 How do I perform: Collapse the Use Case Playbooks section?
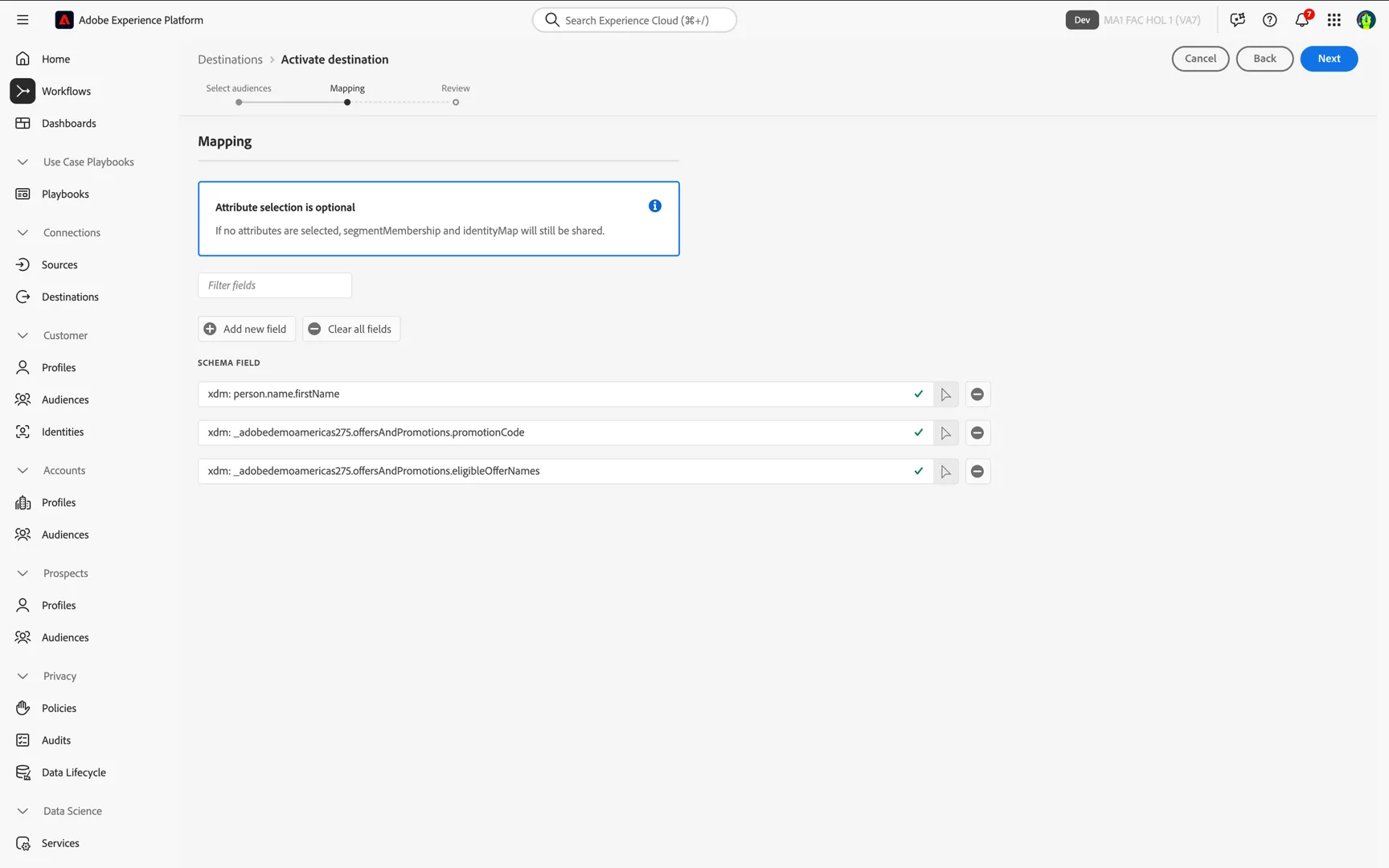pos(23,162)
